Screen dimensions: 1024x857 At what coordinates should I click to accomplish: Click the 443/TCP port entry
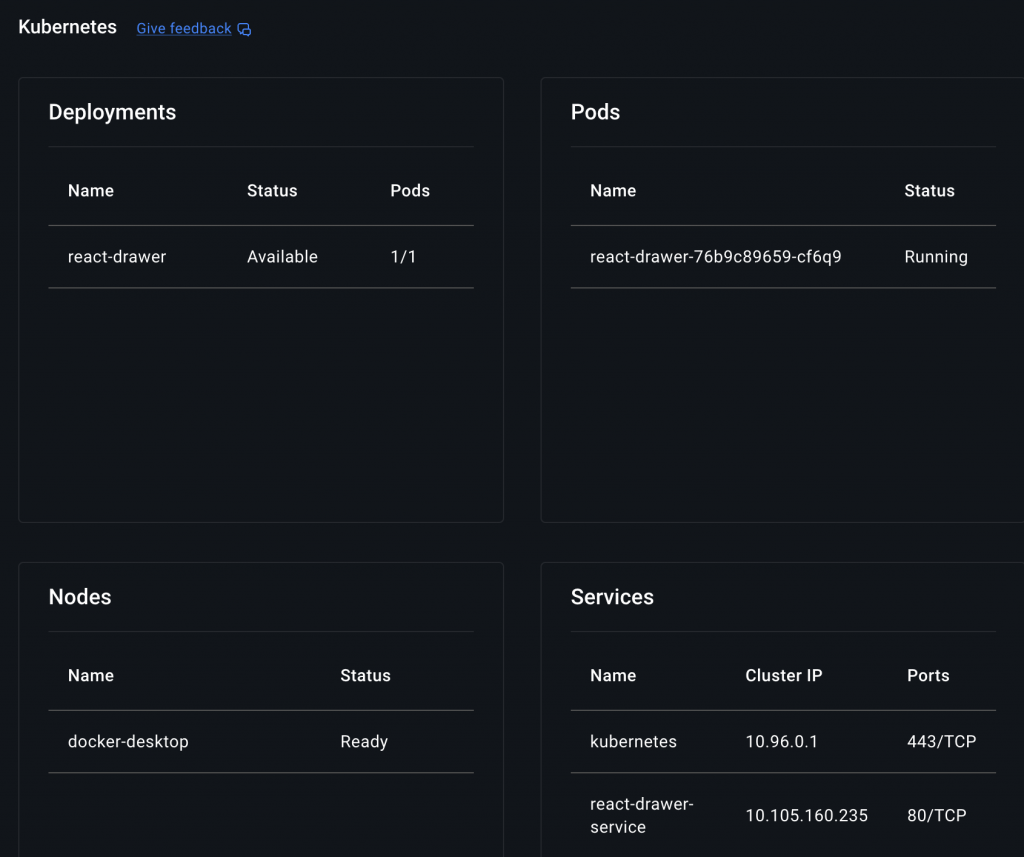pyautogui.click(x=941, y=742)
